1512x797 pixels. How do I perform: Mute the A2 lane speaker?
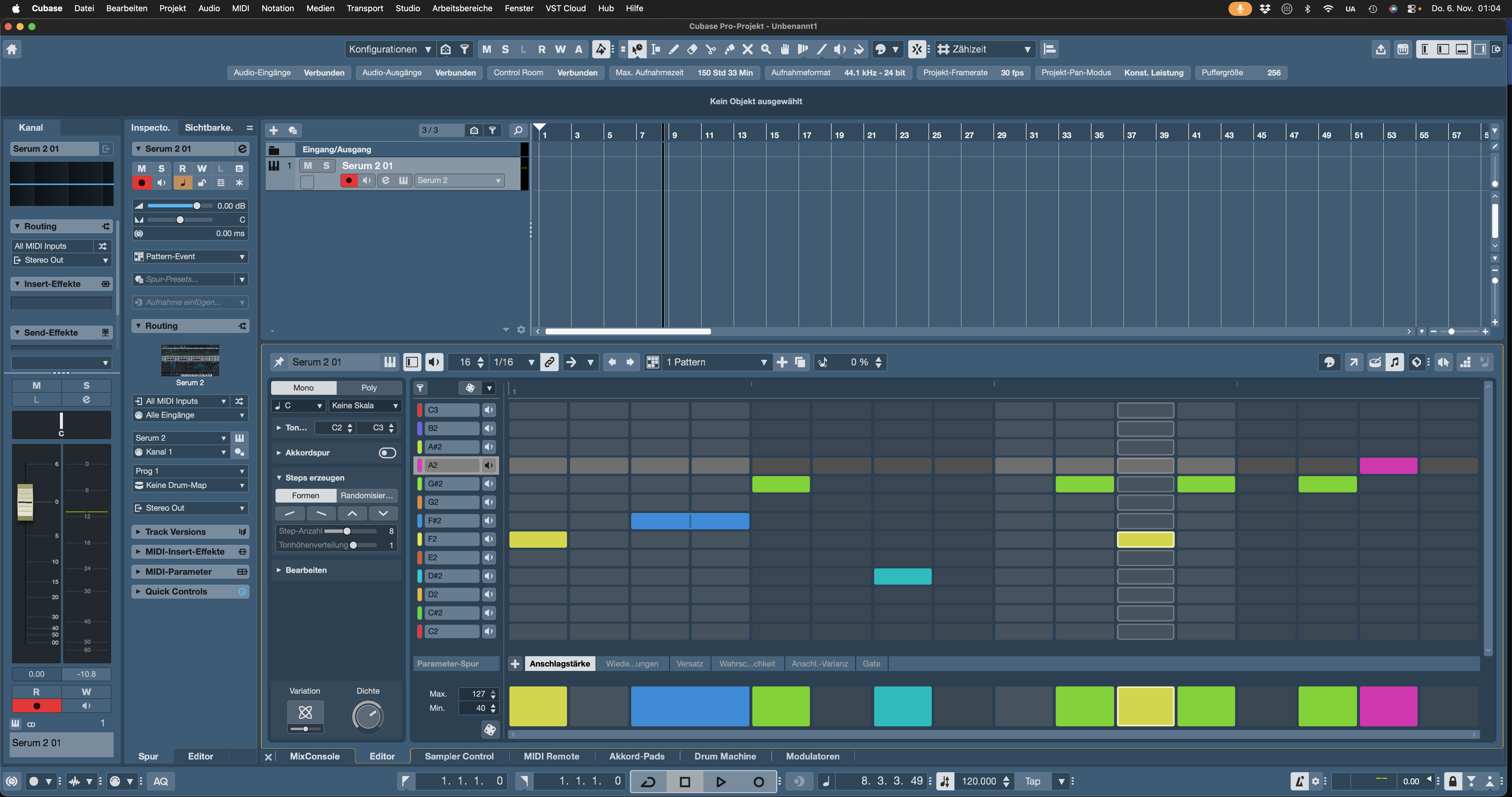pyautogui.click(x=488, y=466)
